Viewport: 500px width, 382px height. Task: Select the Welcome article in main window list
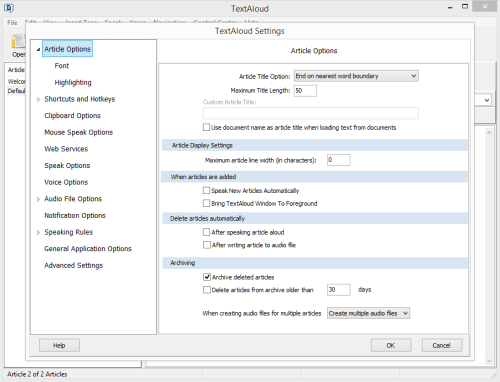pos(16,81)
